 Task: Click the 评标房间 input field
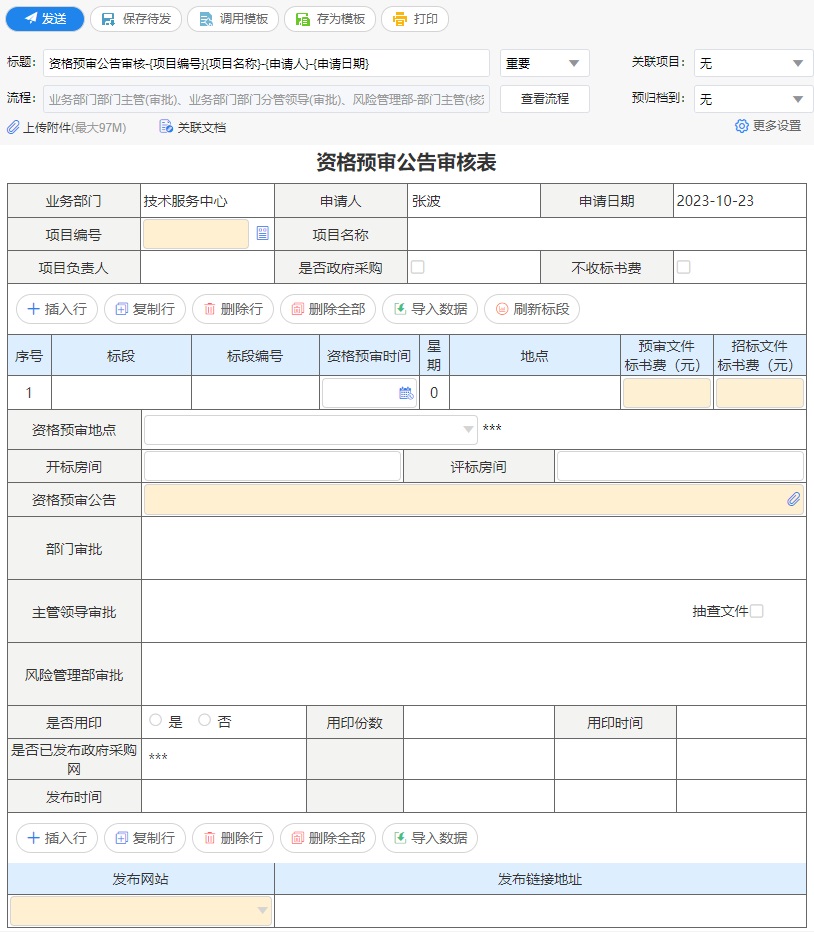point(680,467)
